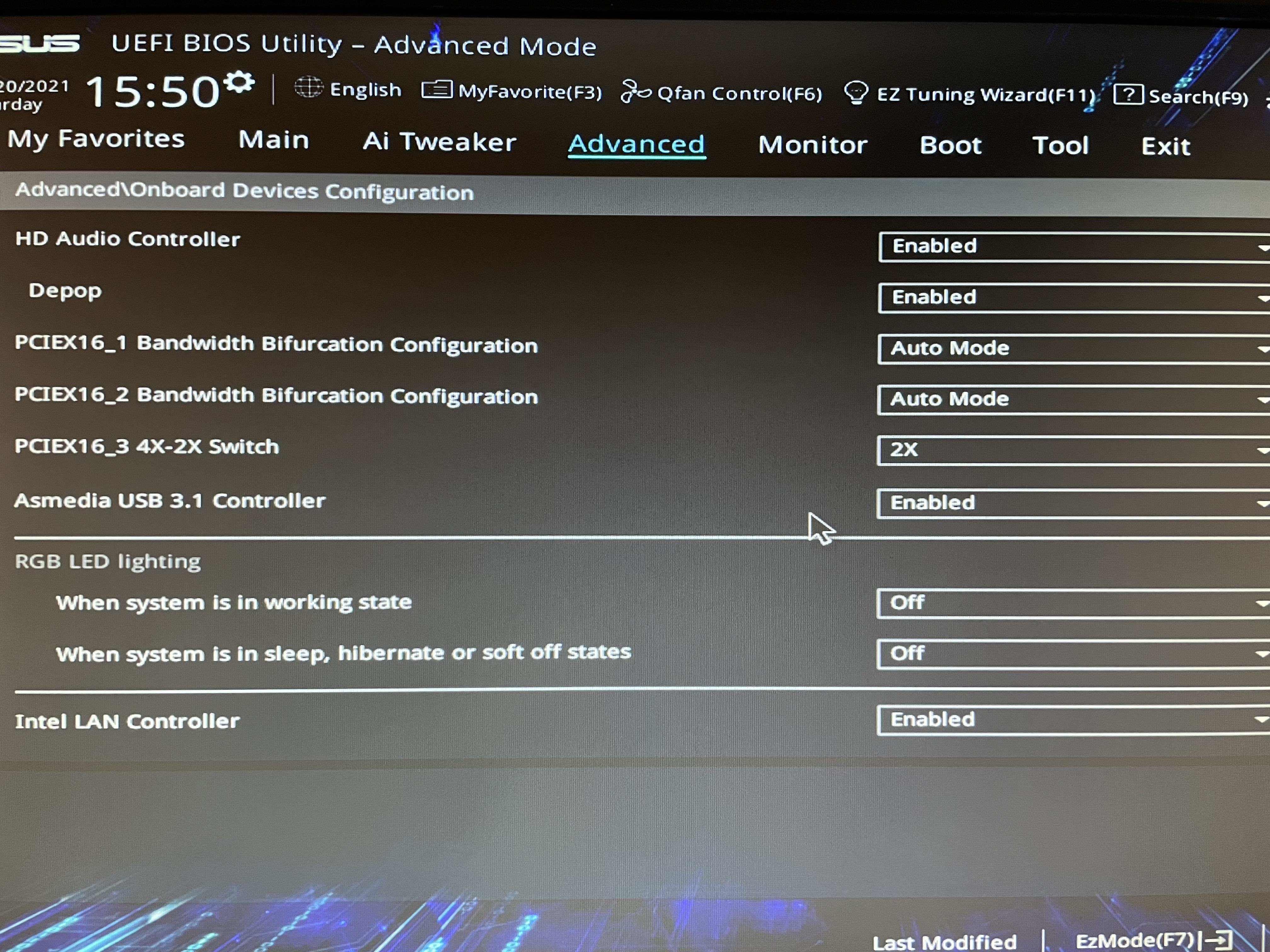Open HD Audio Controller dropdown
1270x952 pixels.
pos(1074,247)
